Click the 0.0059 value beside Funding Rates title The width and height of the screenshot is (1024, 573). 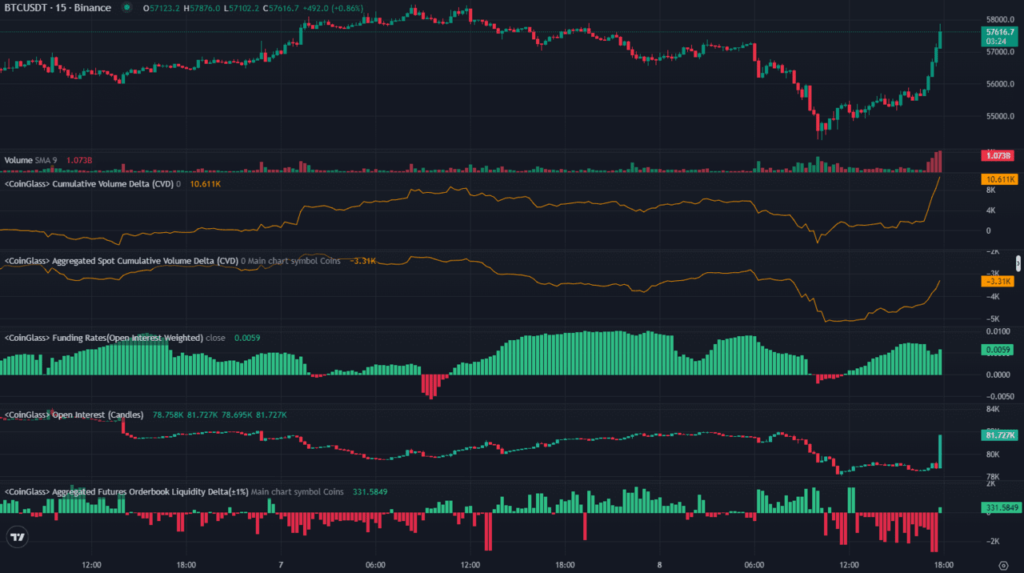[x=247, y=338]
